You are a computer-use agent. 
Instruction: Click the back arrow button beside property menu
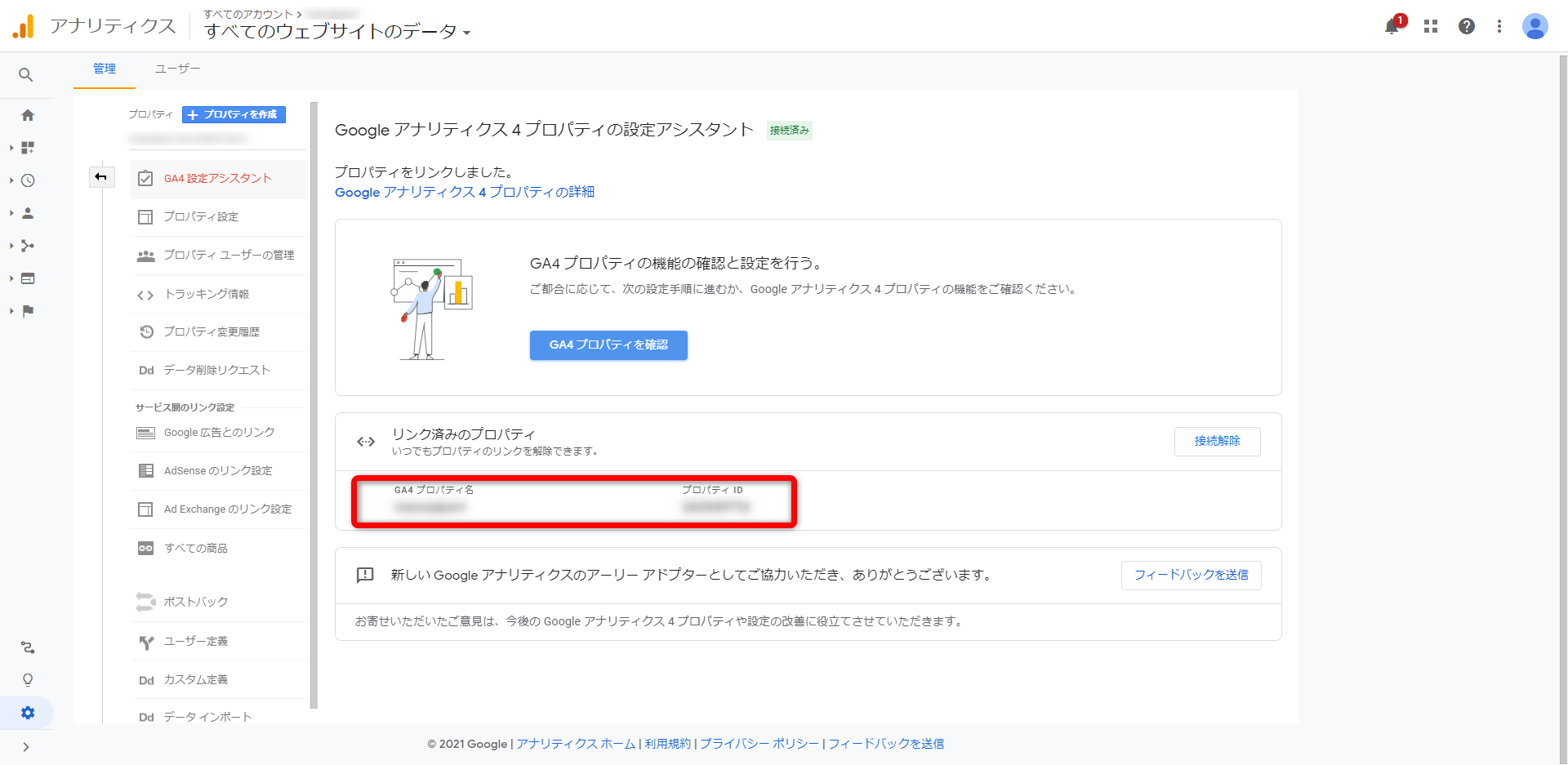[x=101, y=176]
